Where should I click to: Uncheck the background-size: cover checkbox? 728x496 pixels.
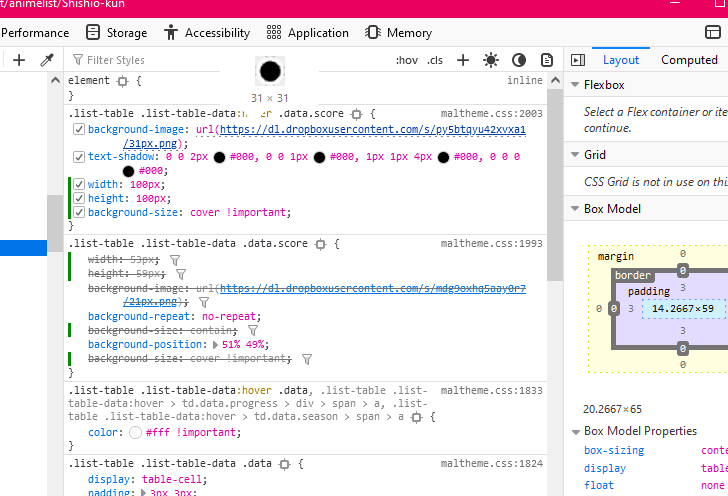[x=79, y=212]
